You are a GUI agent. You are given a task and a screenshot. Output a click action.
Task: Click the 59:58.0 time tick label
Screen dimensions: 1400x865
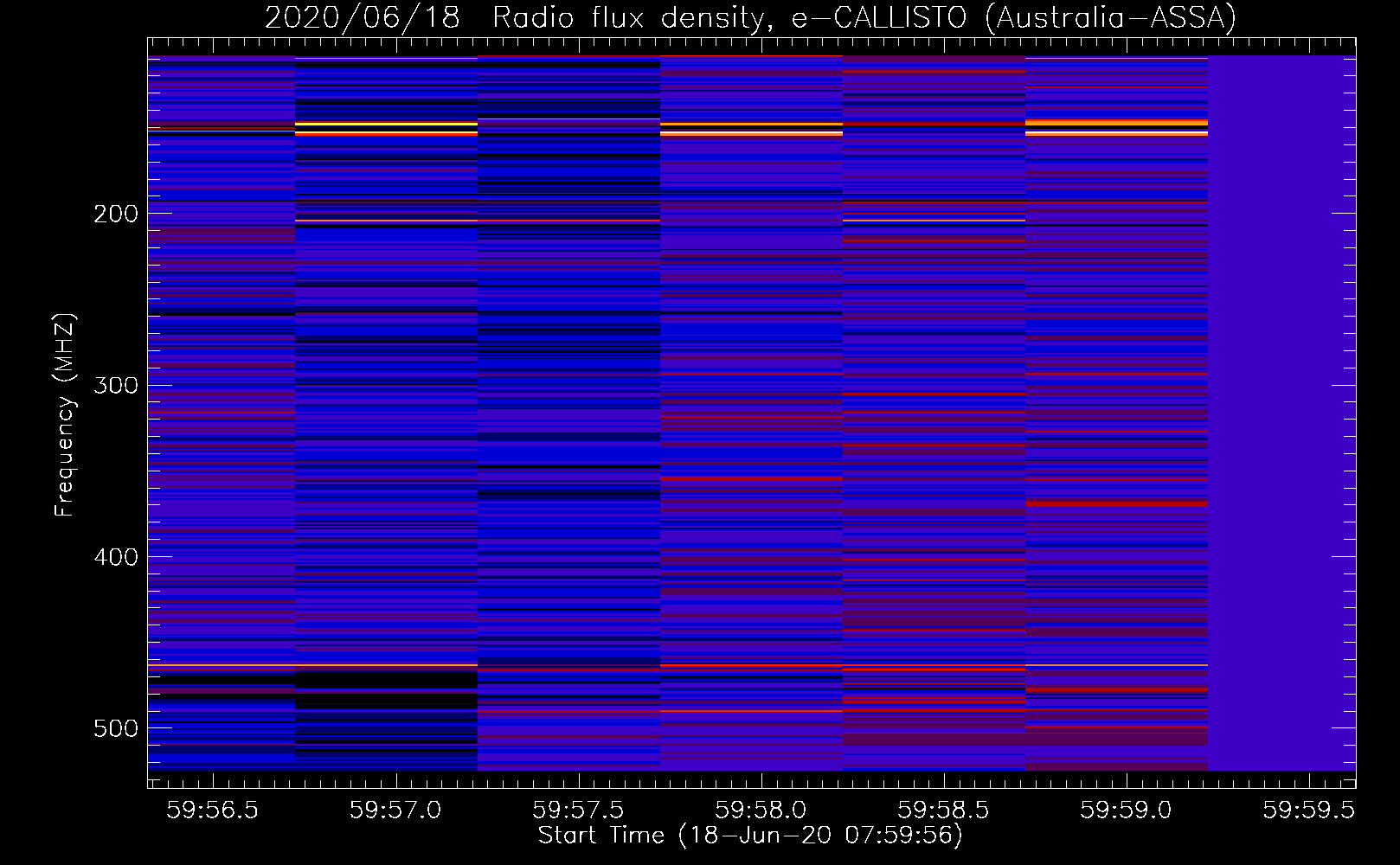pyautogui.click(x=761, y=810)
